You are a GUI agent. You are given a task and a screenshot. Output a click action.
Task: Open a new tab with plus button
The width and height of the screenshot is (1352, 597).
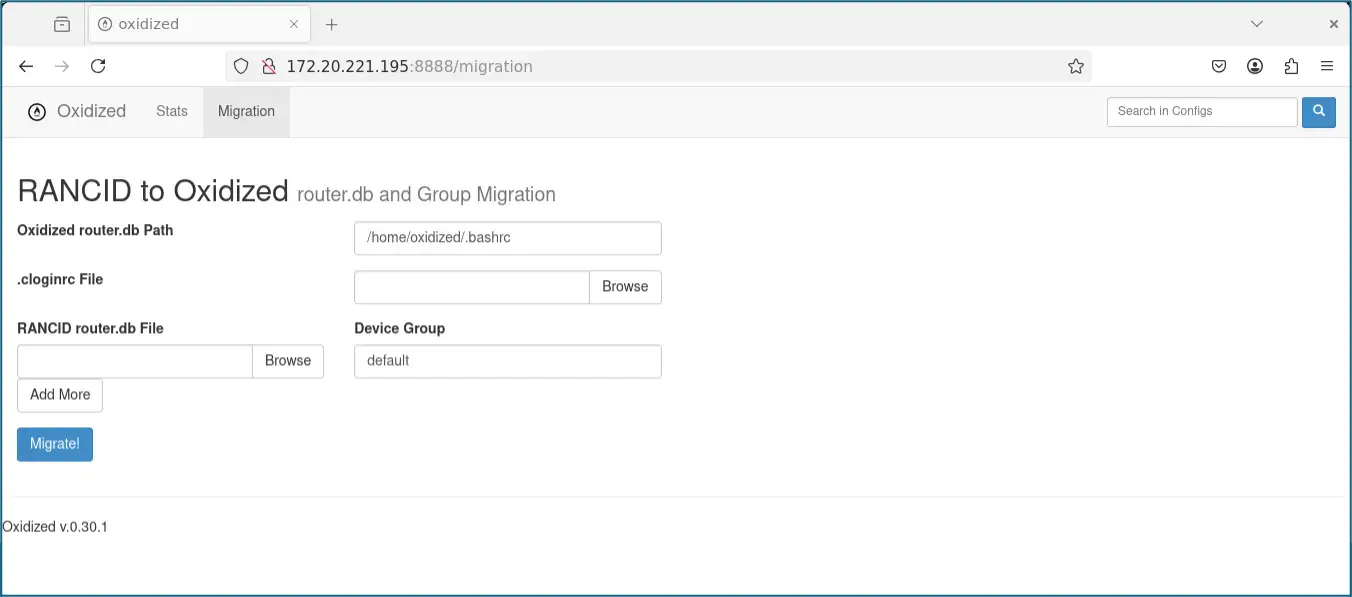coord(332,24)
